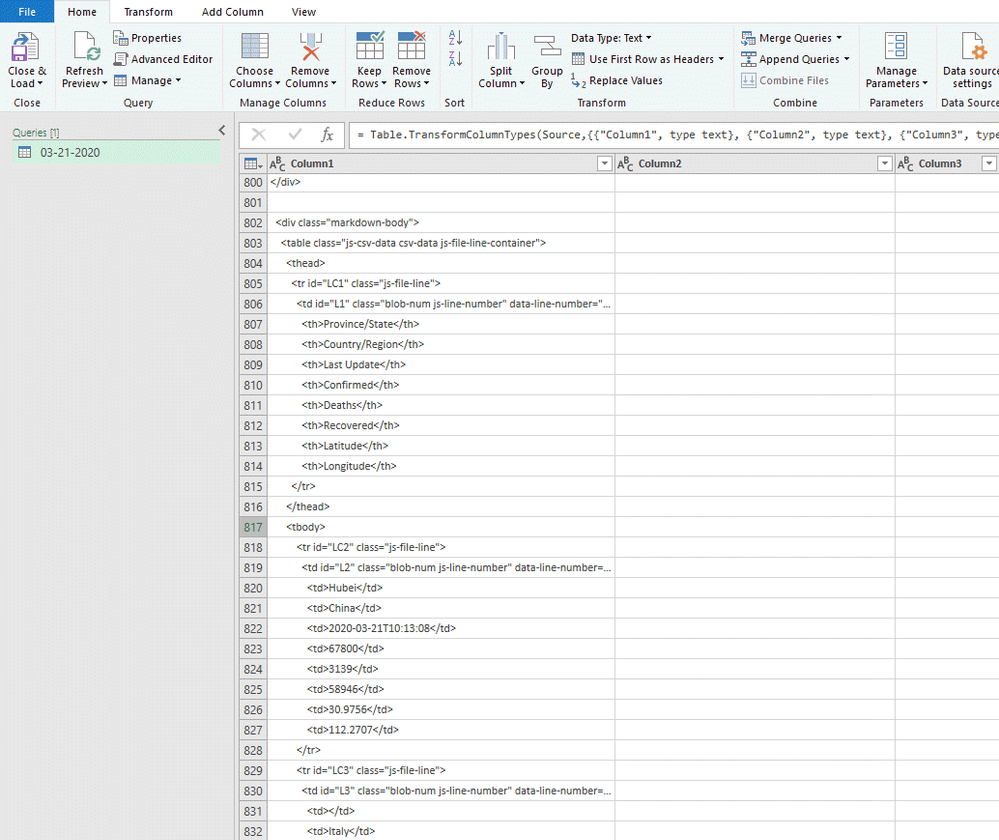
Task: Click cell containing <tbody>
Action: point(441,527)
